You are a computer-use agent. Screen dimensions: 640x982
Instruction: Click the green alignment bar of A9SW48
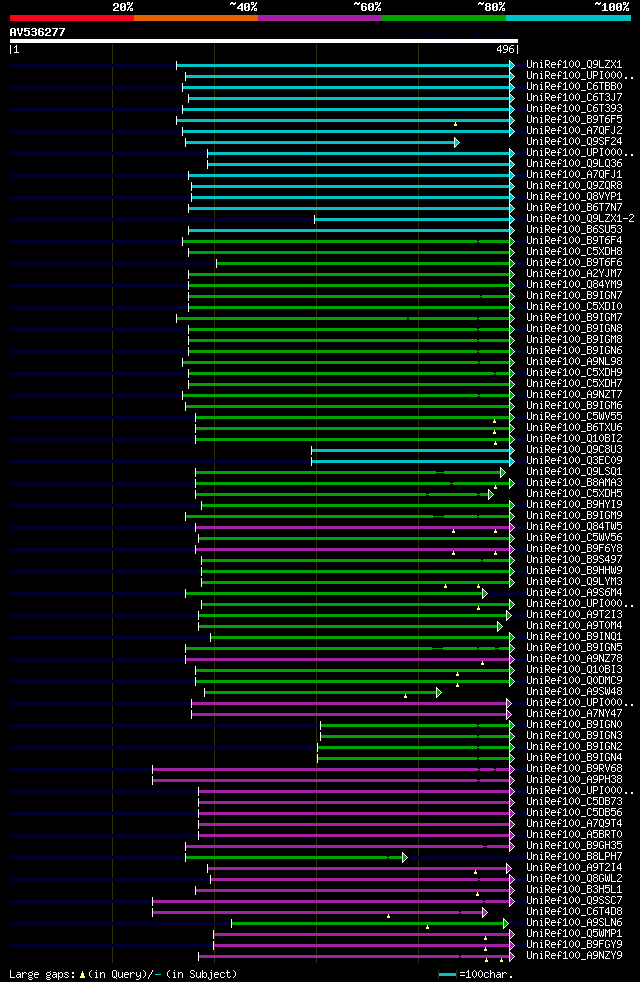coord(323,693)
